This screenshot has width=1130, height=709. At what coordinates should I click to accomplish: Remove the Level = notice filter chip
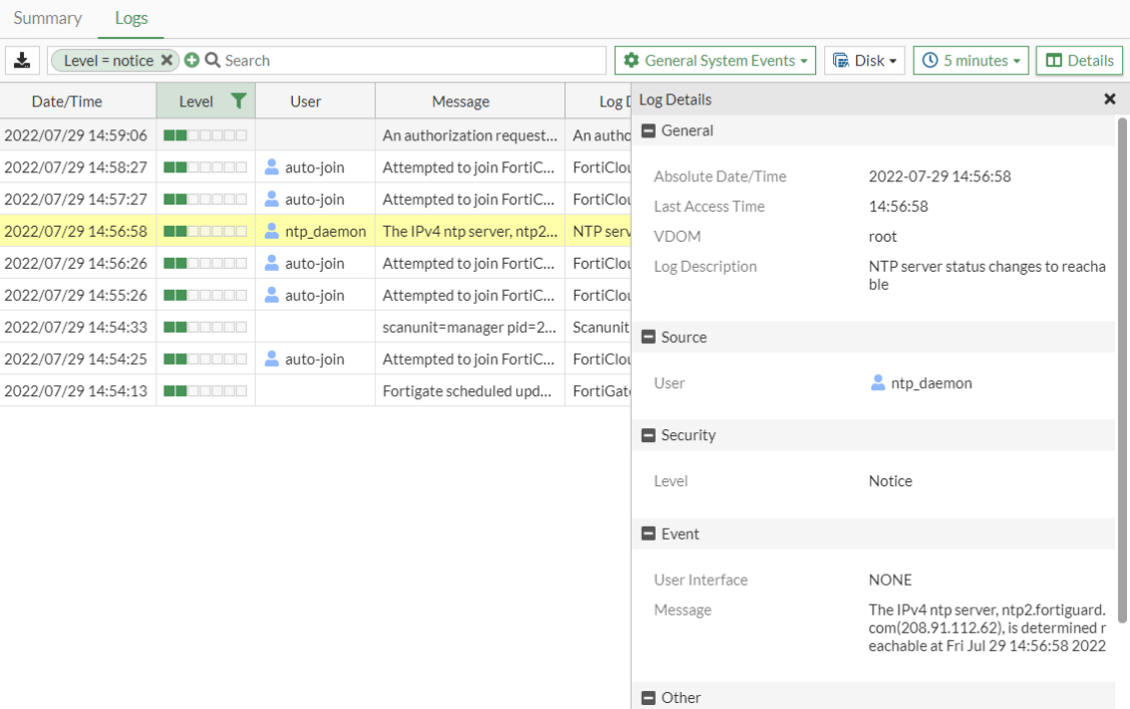coord(167,60)
